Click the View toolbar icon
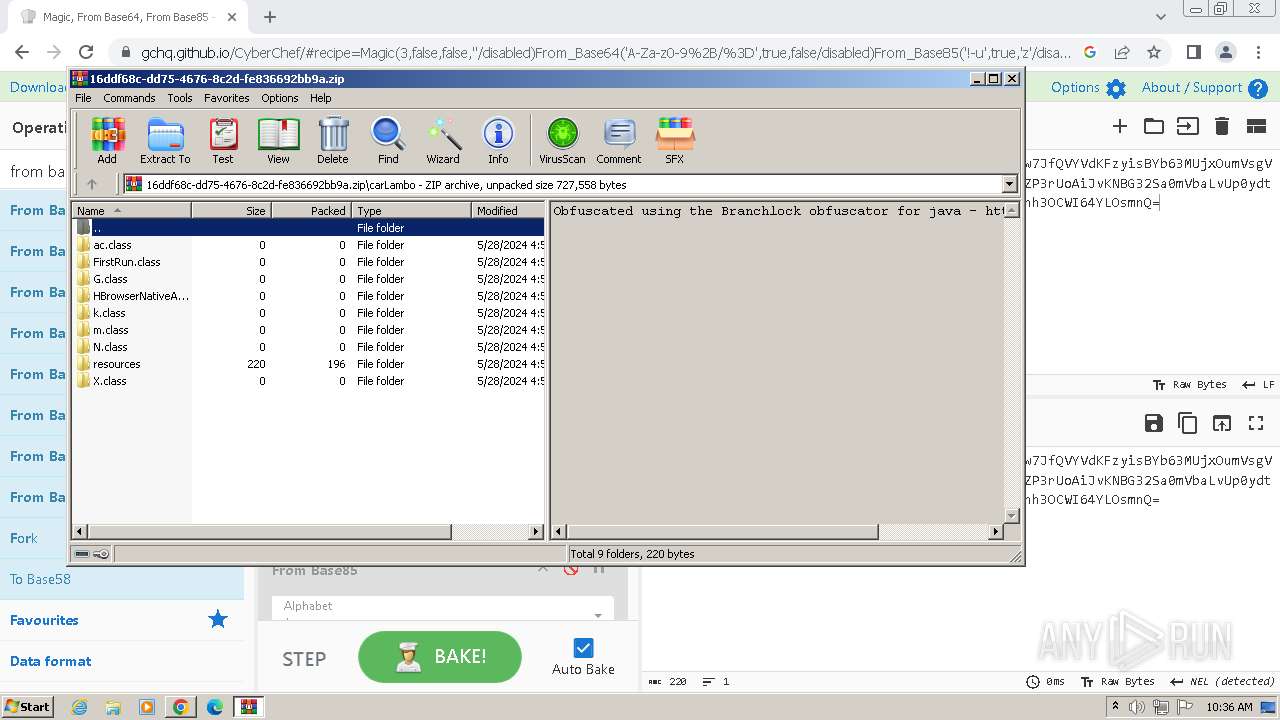This screenshot has width=1280, height=720. click(278, 140)
